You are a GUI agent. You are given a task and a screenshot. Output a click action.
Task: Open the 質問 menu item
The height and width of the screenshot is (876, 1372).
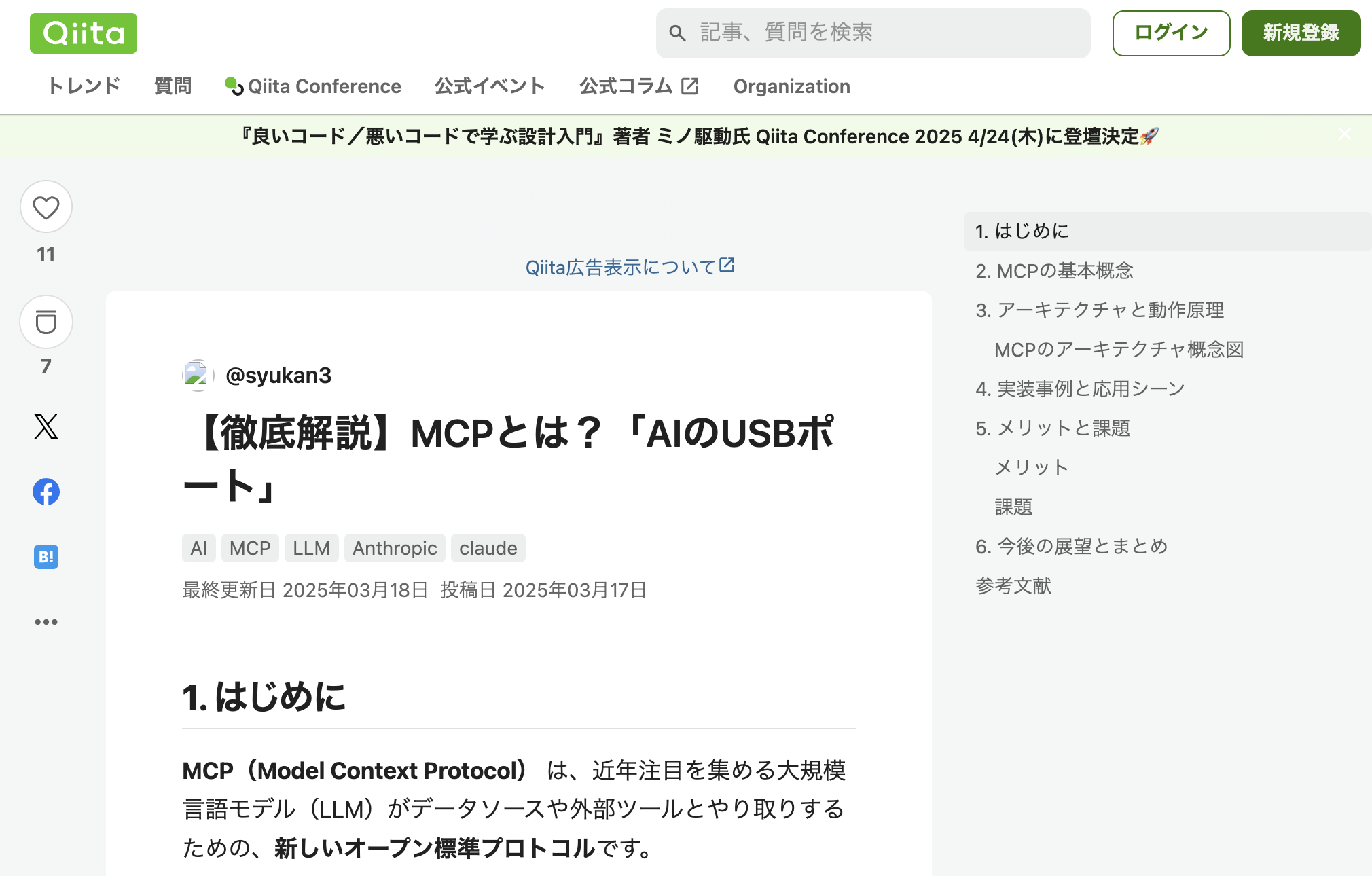pos(173,86)
